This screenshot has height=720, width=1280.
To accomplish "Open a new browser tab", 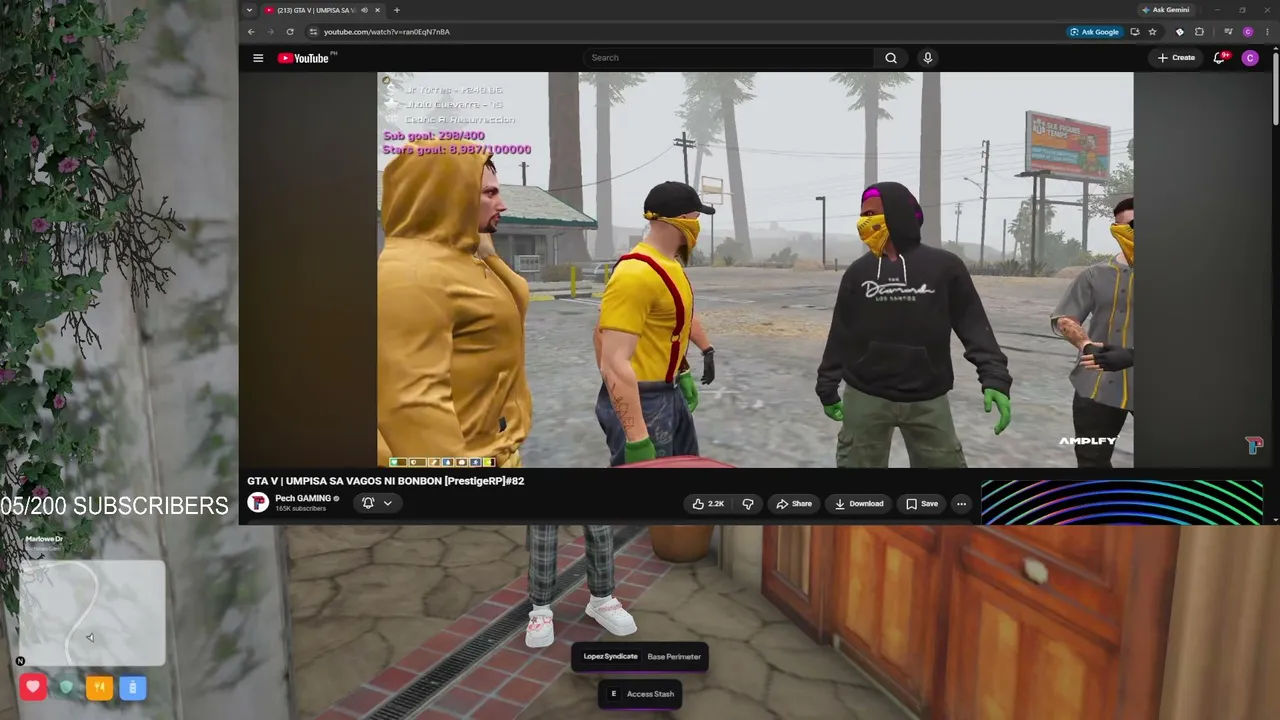I will (397, 10).
